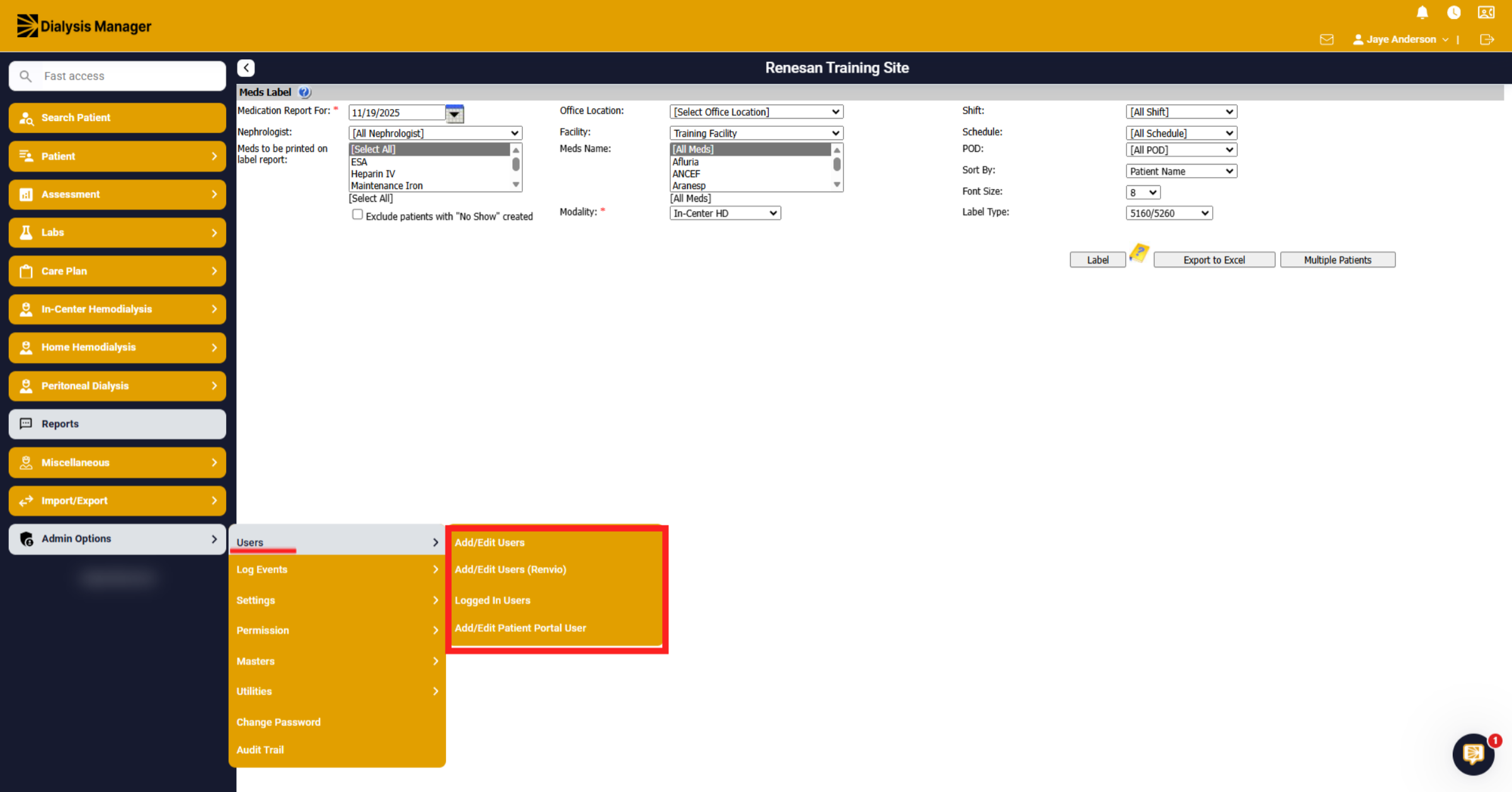
Task: Choose Add/Edit Patient Portal User
Action: pyautogui.click(x=520, y=628)
